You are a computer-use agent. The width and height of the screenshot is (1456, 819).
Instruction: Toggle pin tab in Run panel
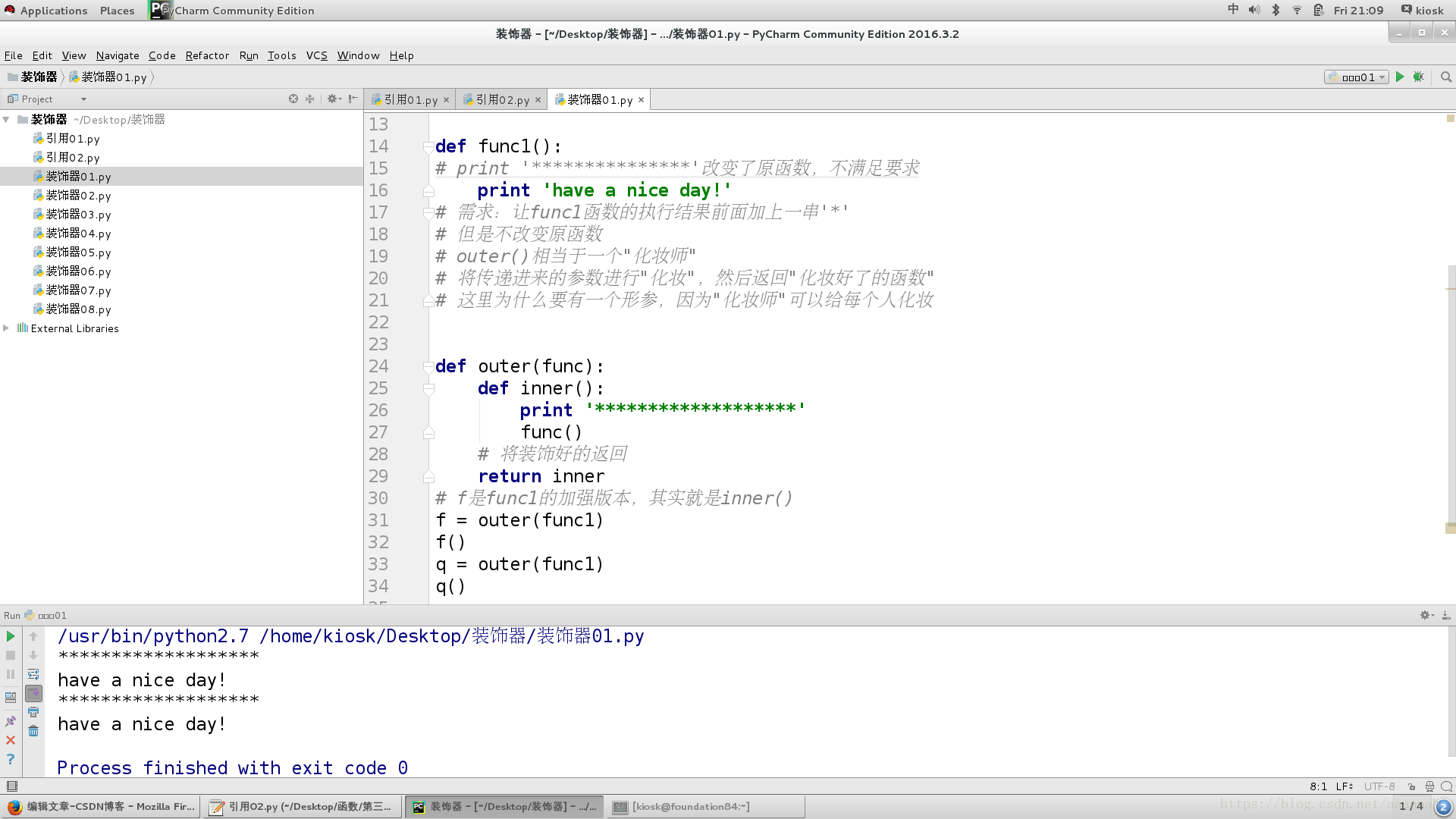pyautogui.click(x=11, y=721)
